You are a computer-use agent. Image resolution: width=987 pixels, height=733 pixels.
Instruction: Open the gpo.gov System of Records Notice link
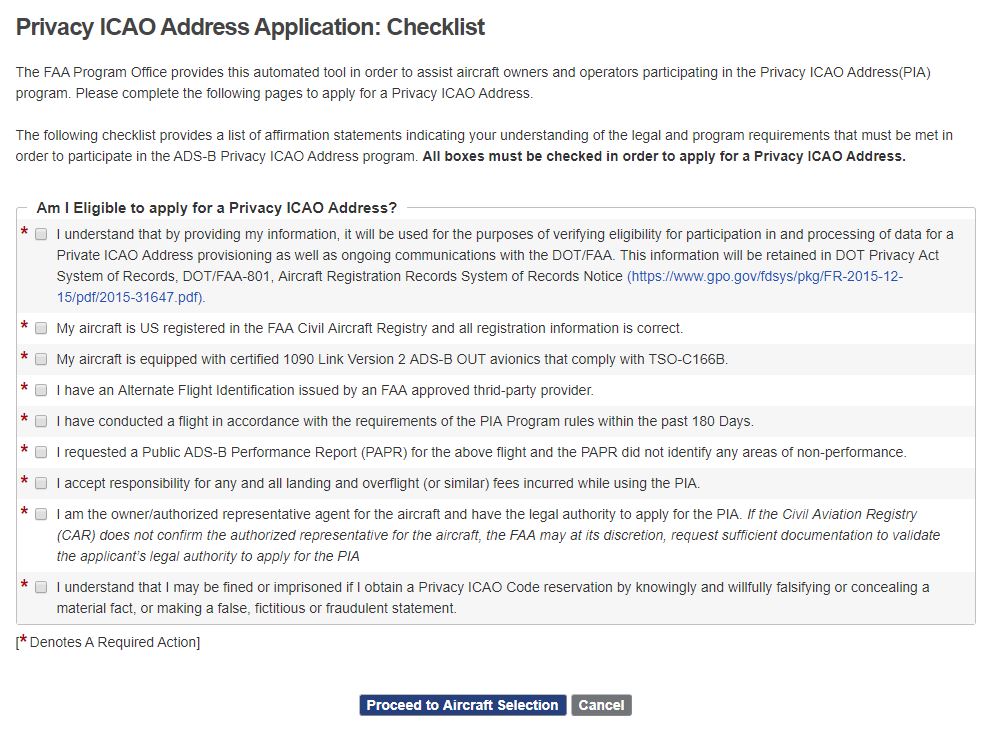pyautogui.click(x=764, y=277)
